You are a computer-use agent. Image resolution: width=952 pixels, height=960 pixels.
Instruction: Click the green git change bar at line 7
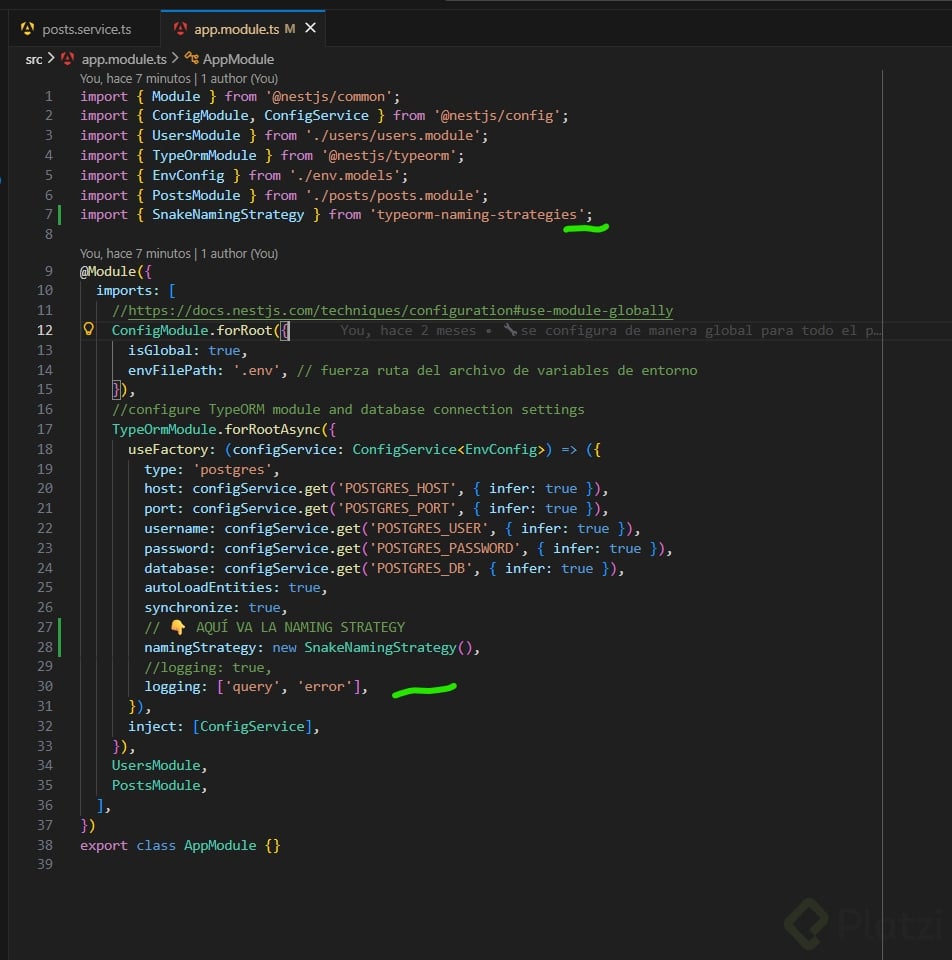tap(61, 214)
